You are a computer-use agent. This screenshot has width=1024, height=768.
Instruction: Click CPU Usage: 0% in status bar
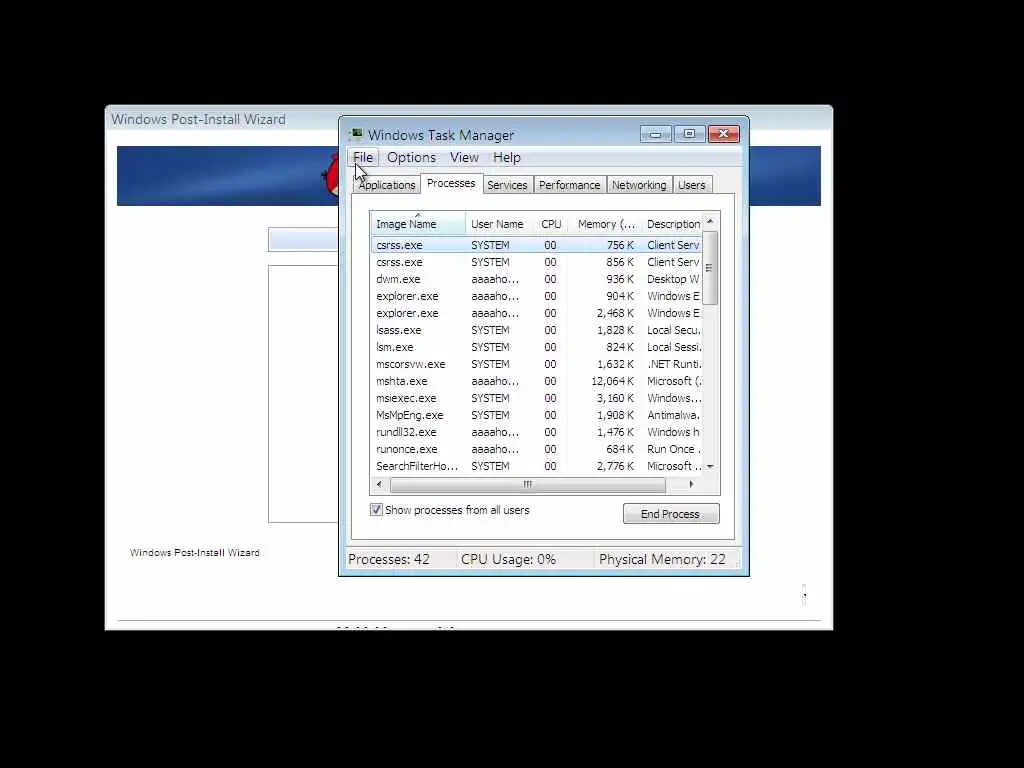click(508, 560)
